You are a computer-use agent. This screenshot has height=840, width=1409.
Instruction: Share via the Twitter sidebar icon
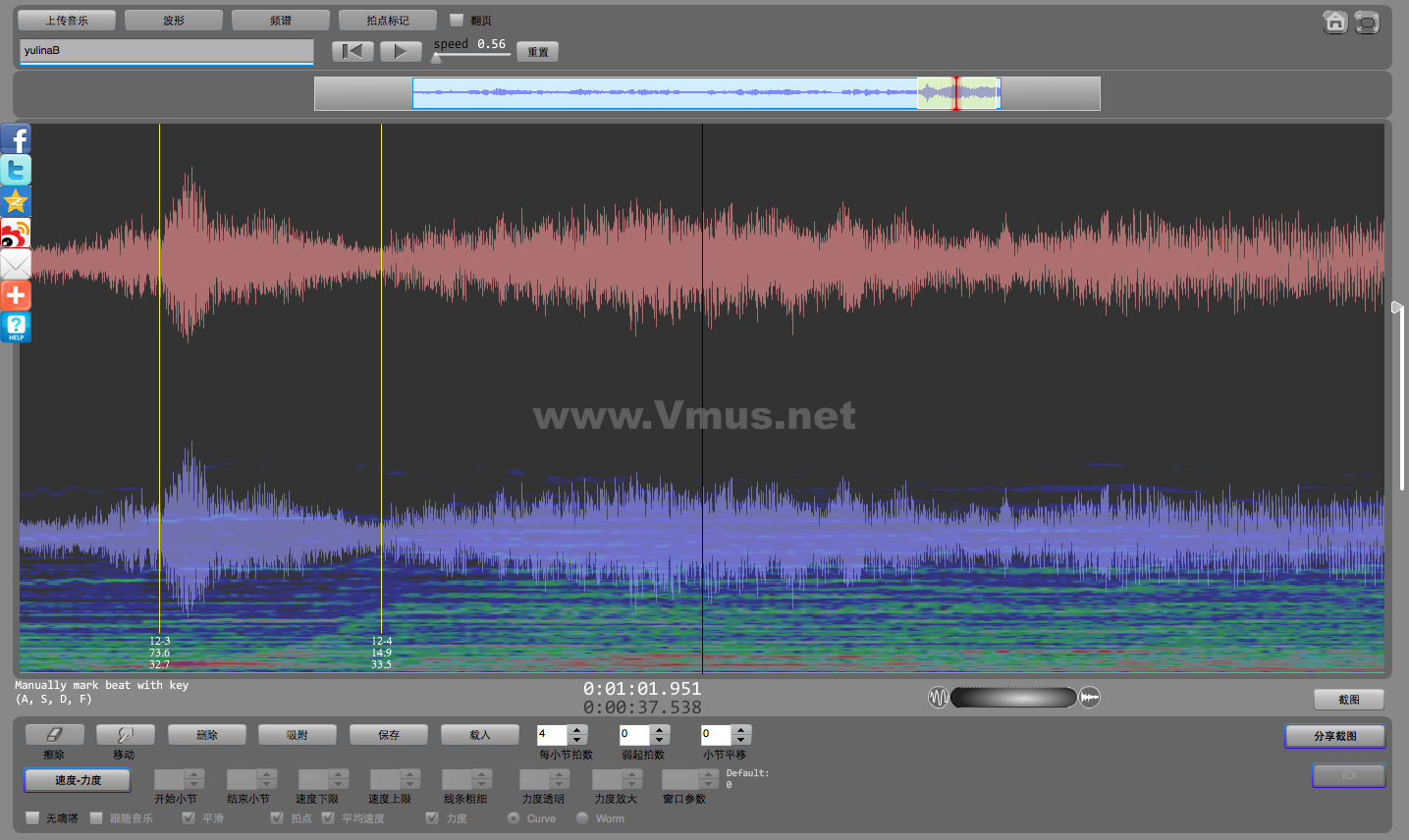pos(16,170)
